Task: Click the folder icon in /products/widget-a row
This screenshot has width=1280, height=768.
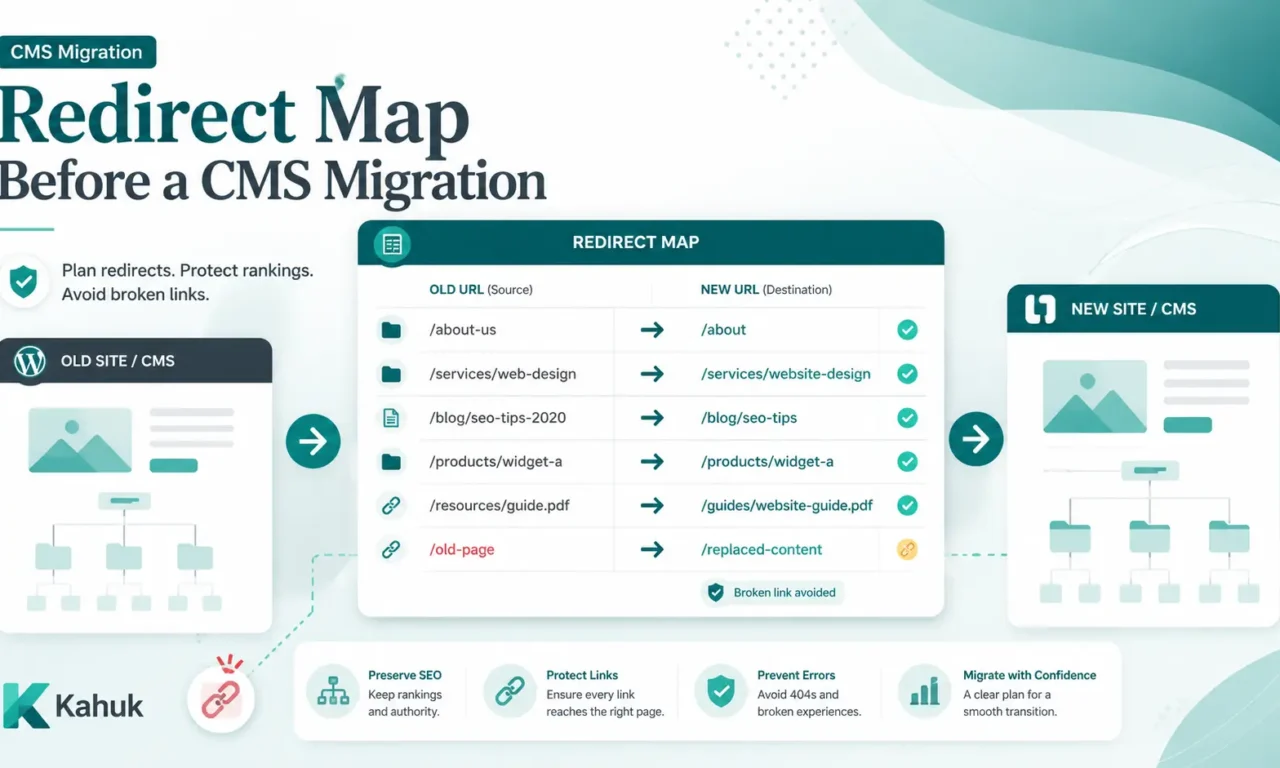Action: (391, 462)
